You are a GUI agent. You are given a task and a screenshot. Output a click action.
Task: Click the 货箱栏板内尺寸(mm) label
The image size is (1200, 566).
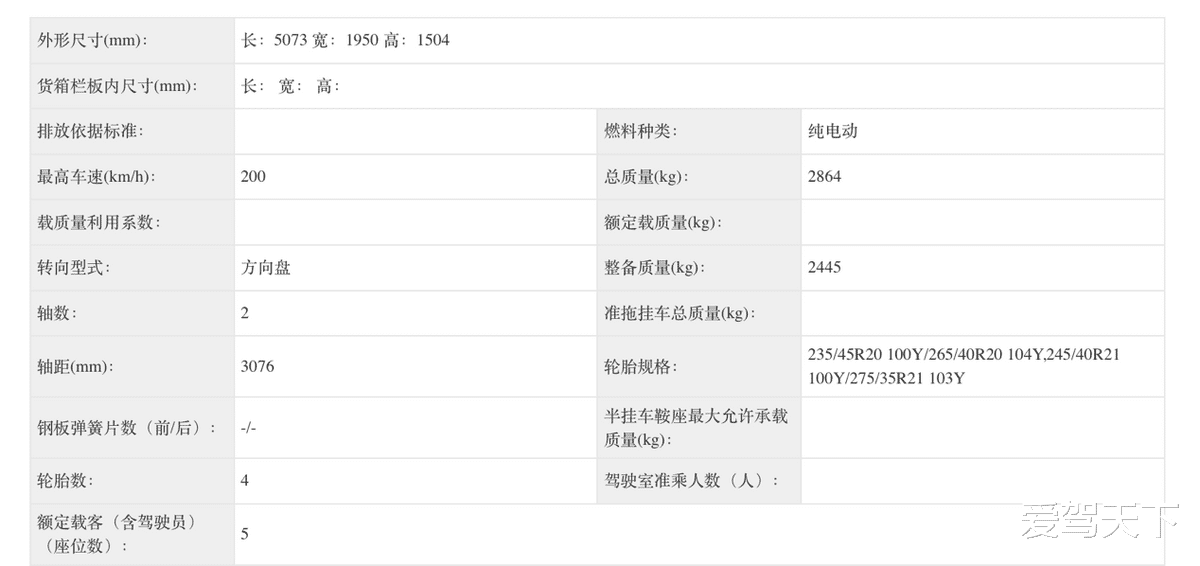click(117, 86)
